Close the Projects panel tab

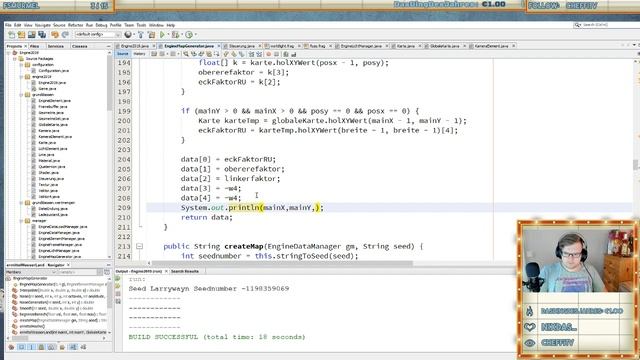click(25, 46)
